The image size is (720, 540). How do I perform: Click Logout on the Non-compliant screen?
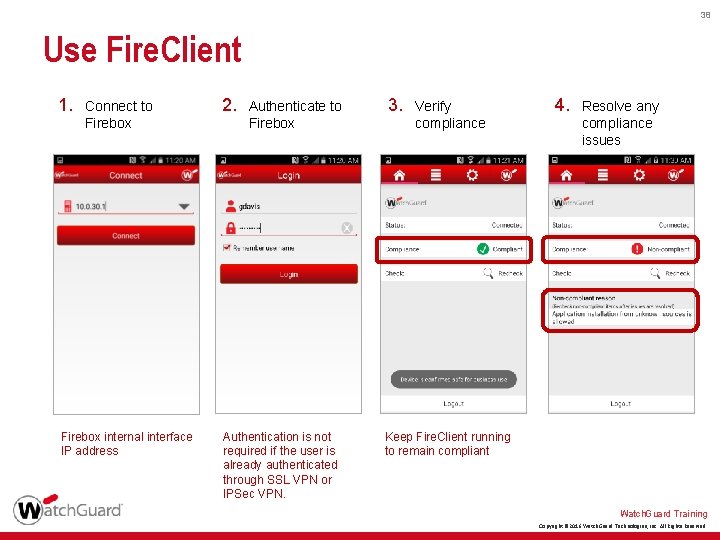coord(620,404)
